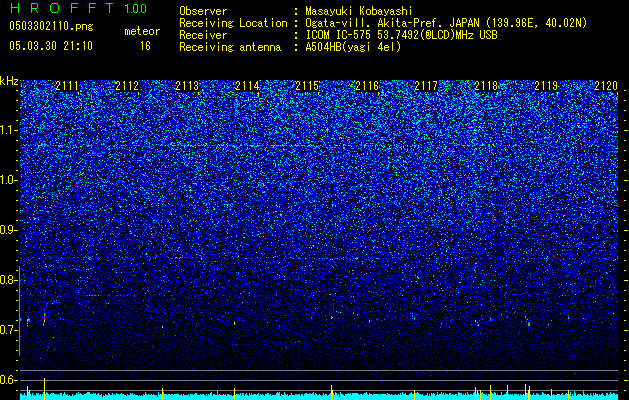Click the date stamp 05.03.30 21:10

[51, 46]
